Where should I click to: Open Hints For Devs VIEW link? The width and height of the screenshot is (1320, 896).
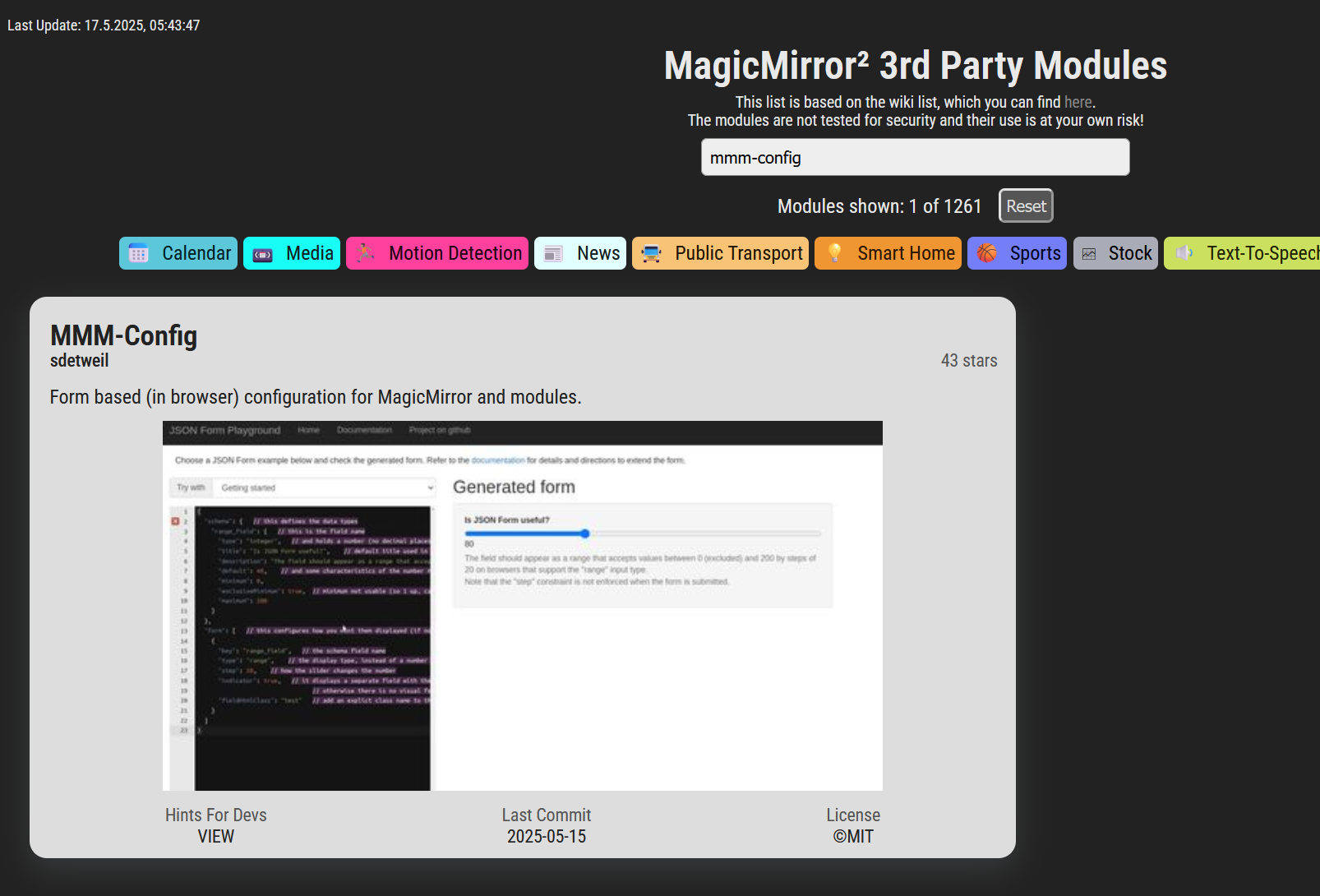(215, 836)
